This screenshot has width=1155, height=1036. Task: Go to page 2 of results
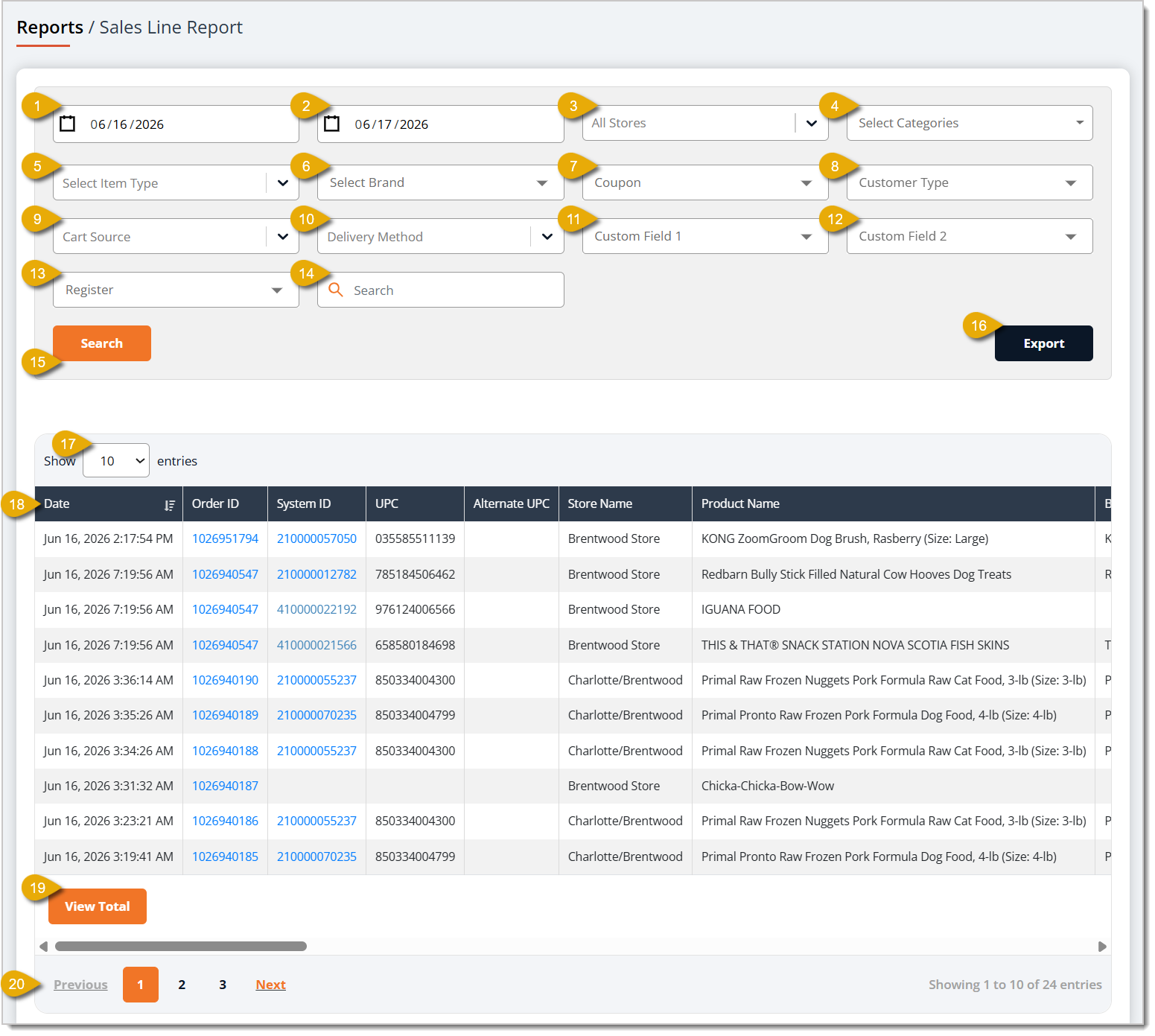point(182,985)
